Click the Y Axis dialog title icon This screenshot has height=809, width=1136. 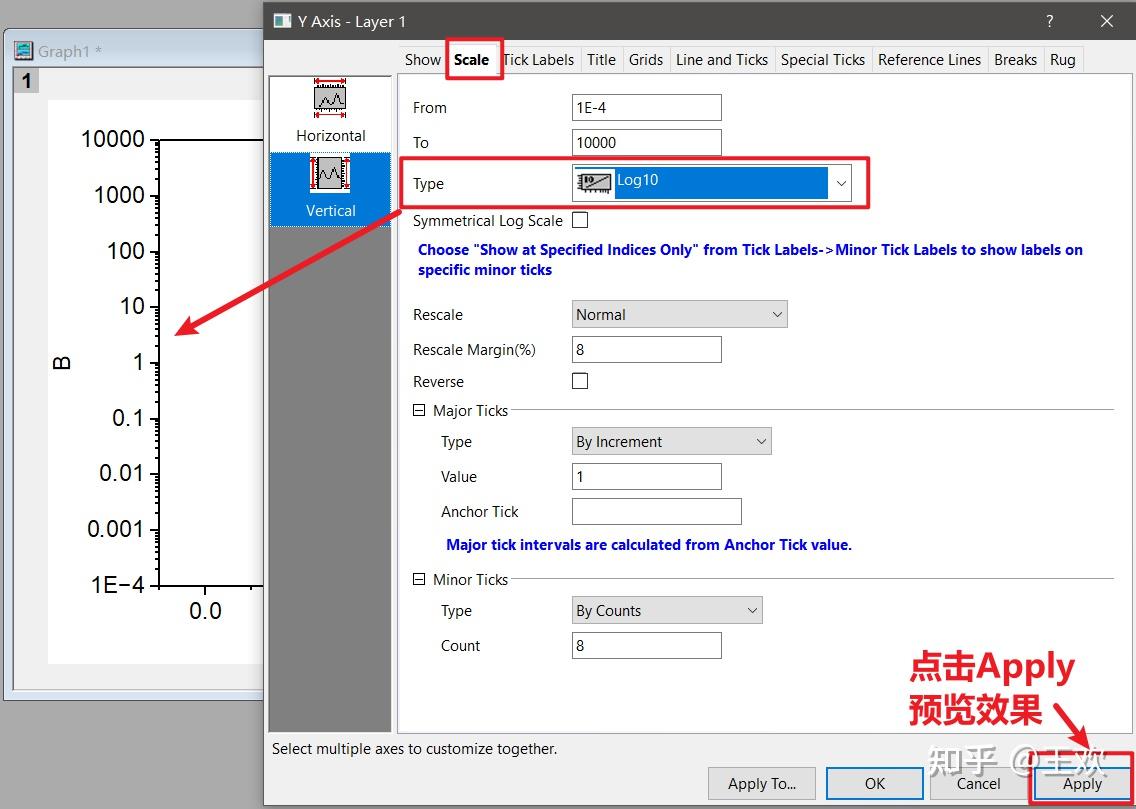point(282,21)
